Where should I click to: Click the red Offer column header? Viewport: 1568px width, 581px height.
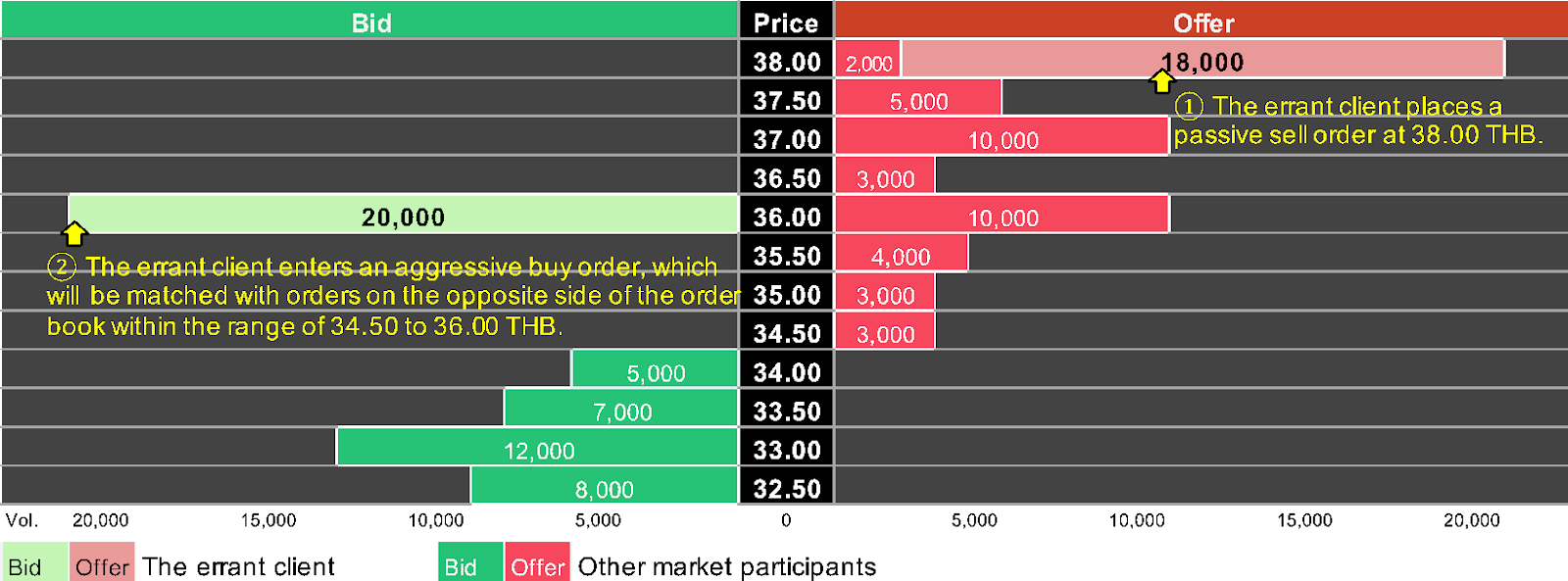[x=1201, y=21]
